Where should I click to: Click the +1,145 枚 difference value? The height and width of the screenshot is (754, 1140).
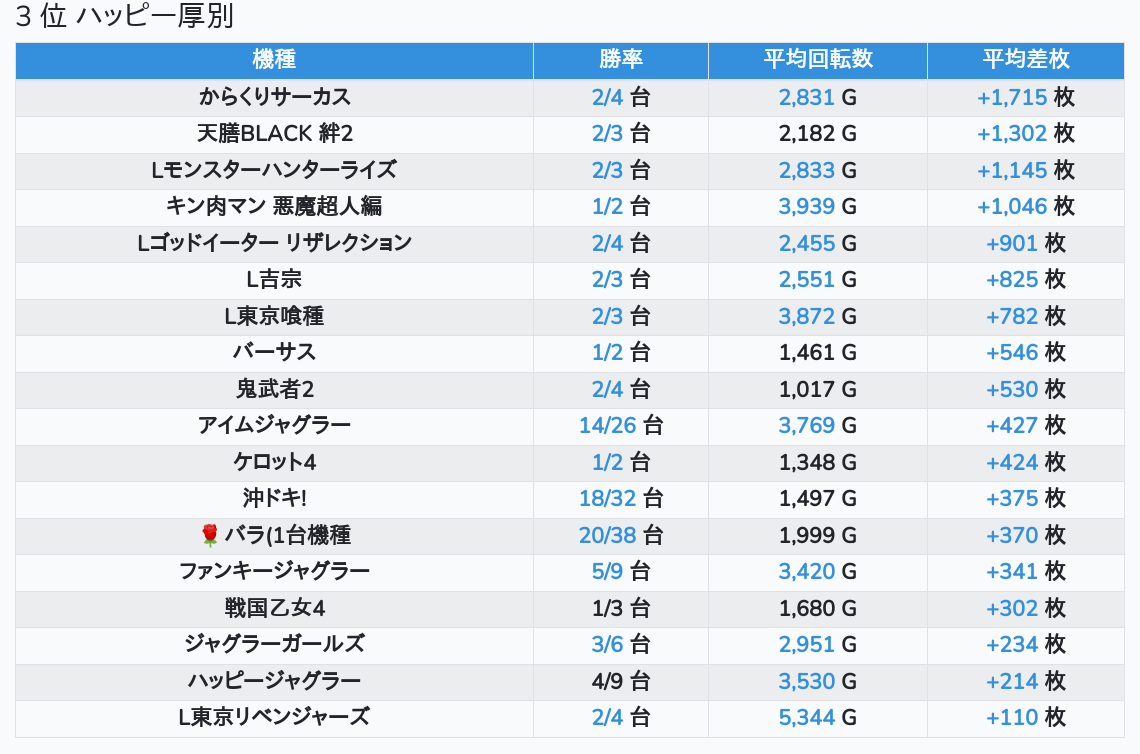[1026, 170]
